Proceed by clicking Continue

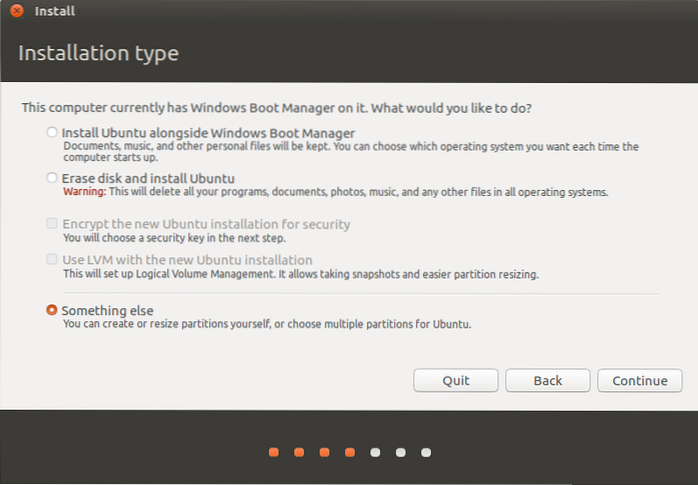click(640, 380)
